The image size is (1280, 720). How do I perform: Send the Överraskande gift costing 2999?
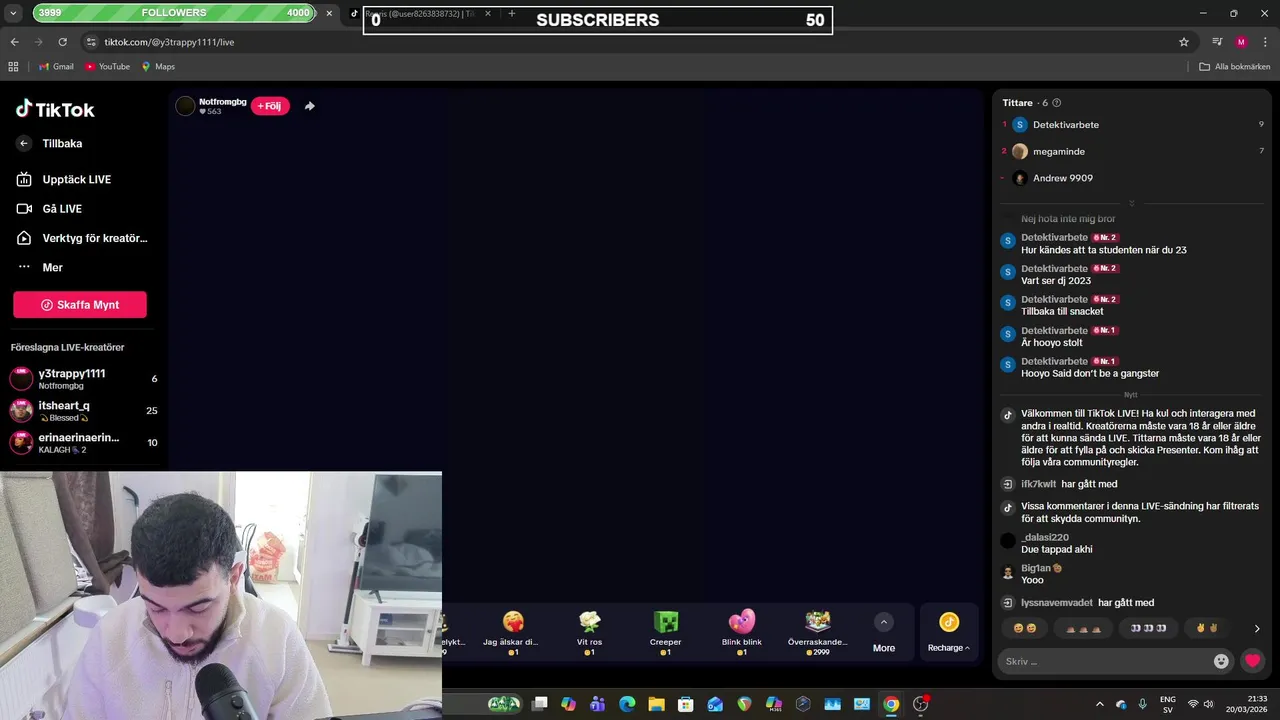(x=818, y=632)
